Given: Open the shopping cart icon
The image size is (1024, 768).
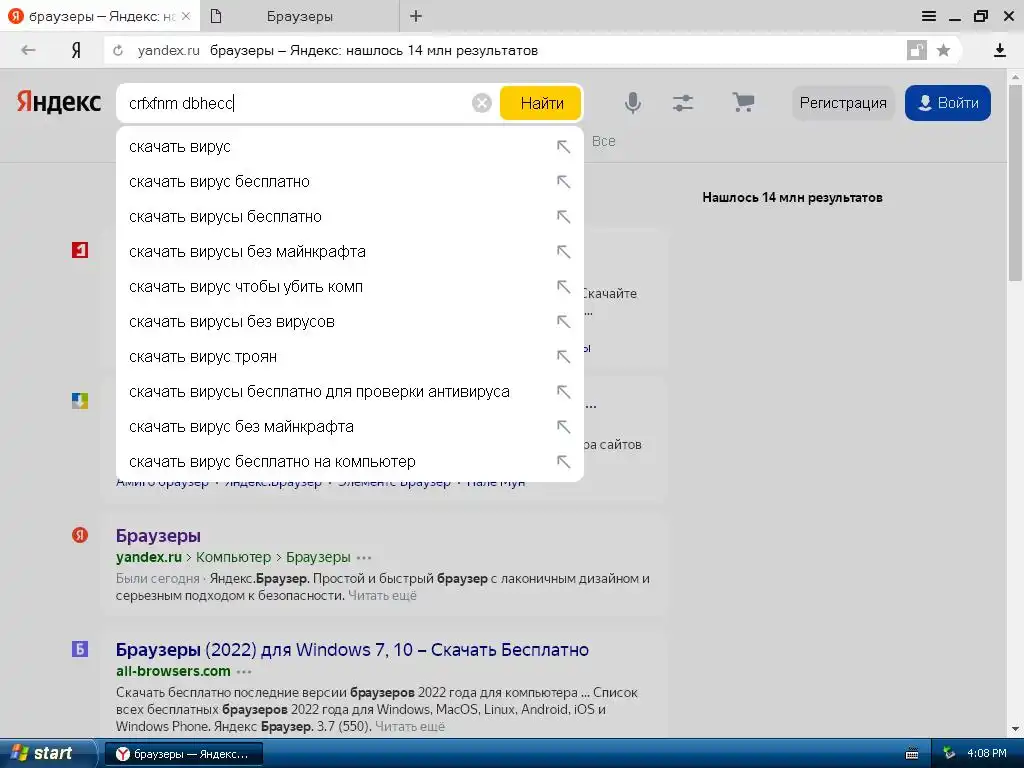Looking at the screenshot, I should pyautogui.click(x=743, y=102).
